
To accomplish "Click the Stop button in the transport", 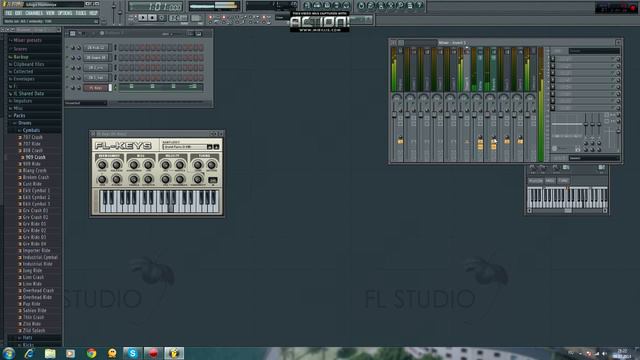I will point(152,18).
